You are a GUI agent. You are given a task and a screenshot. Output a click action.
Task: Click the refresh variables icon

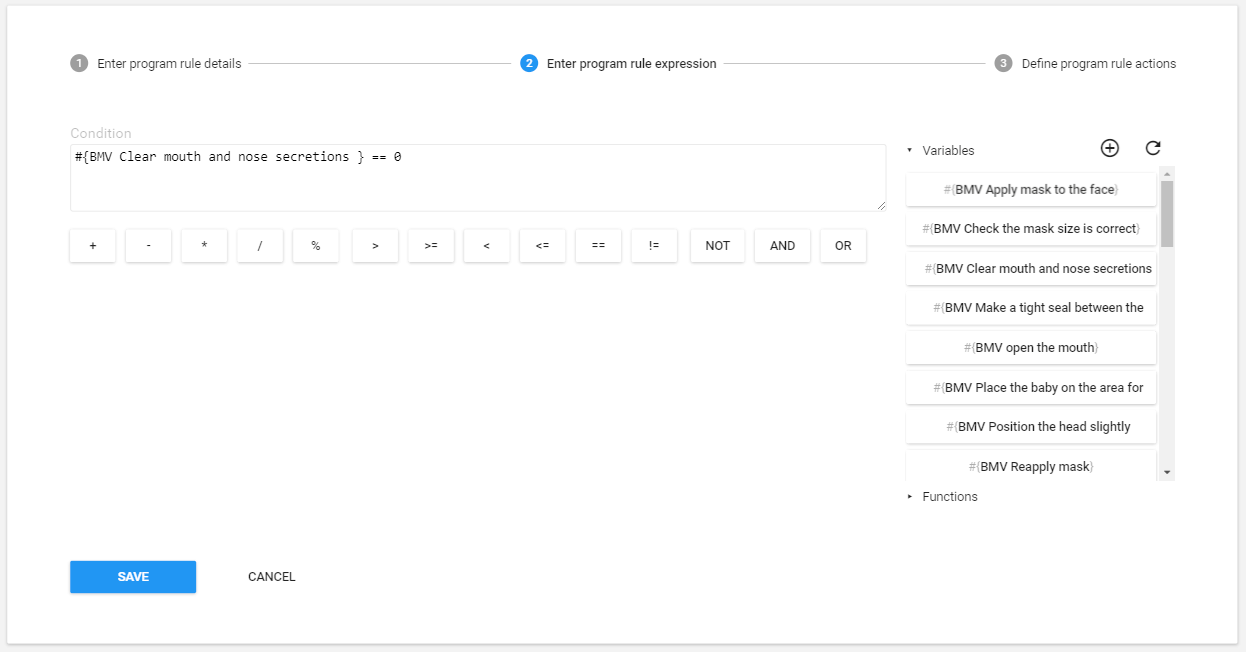coord(1153,148)
